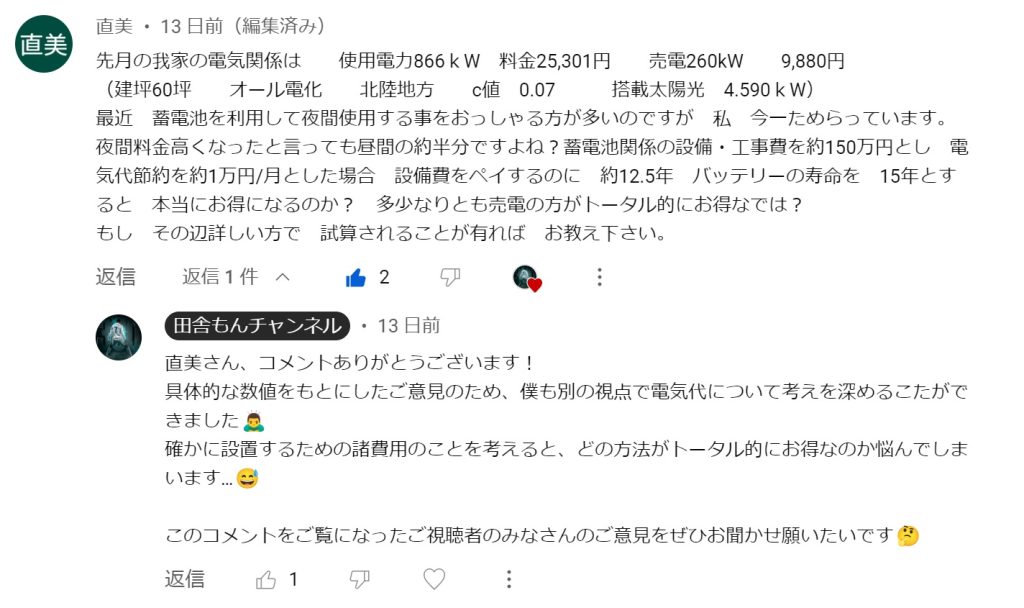The height and width of the screenshot is (608, 1024).
Task: Open three-dot menu on the channel reply
Action: tap(509, 579)
